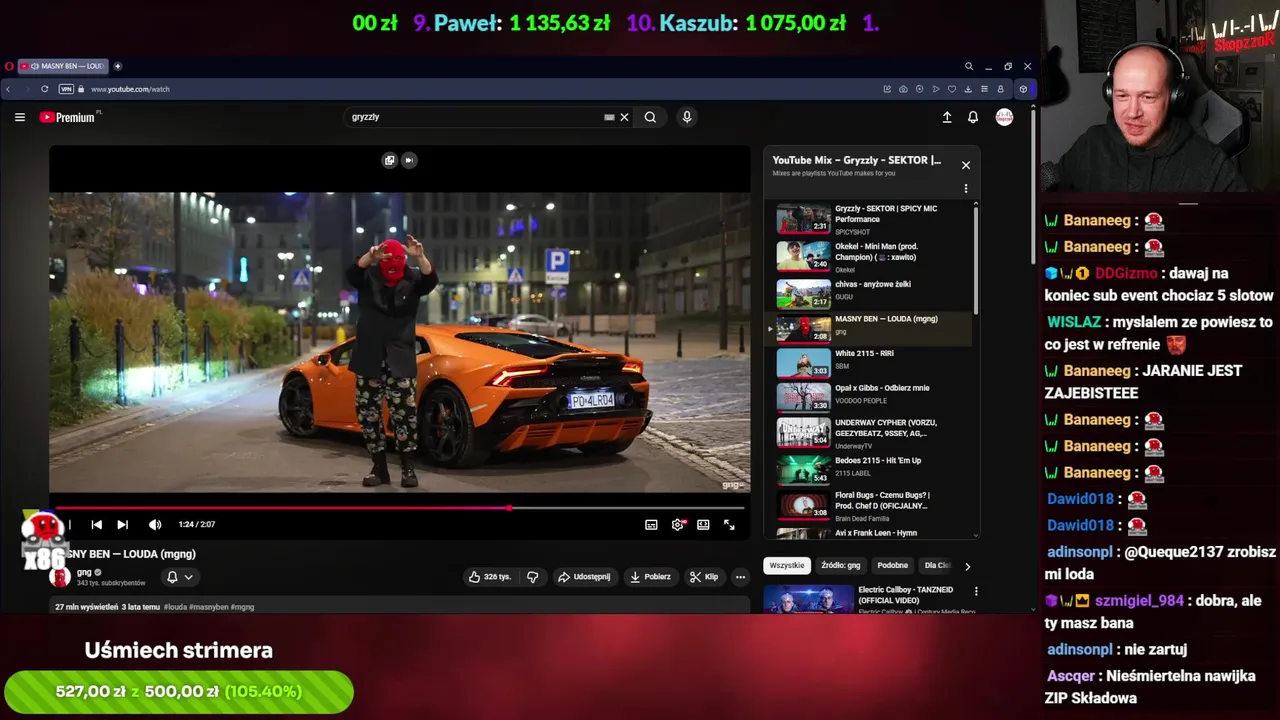1280x720 pixels.
Task: Click the youtube.com/watch address bar
Action: click(x=130, y=89)
